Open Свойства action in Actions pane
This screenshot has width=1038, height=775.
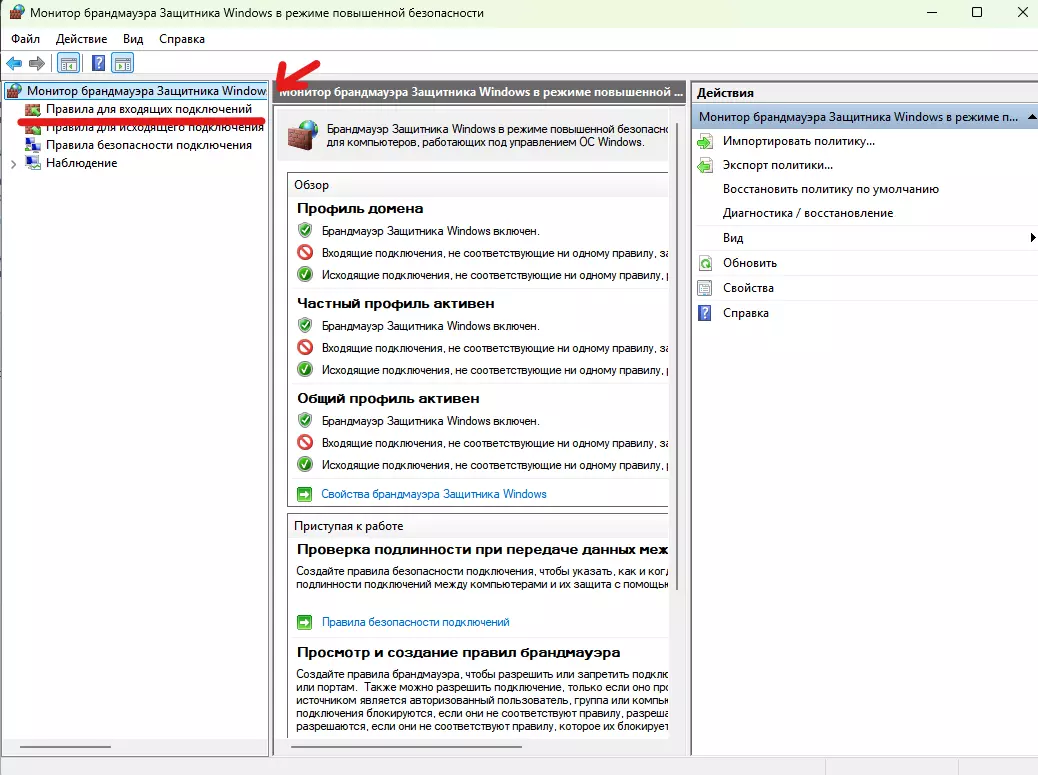point(748,288)
